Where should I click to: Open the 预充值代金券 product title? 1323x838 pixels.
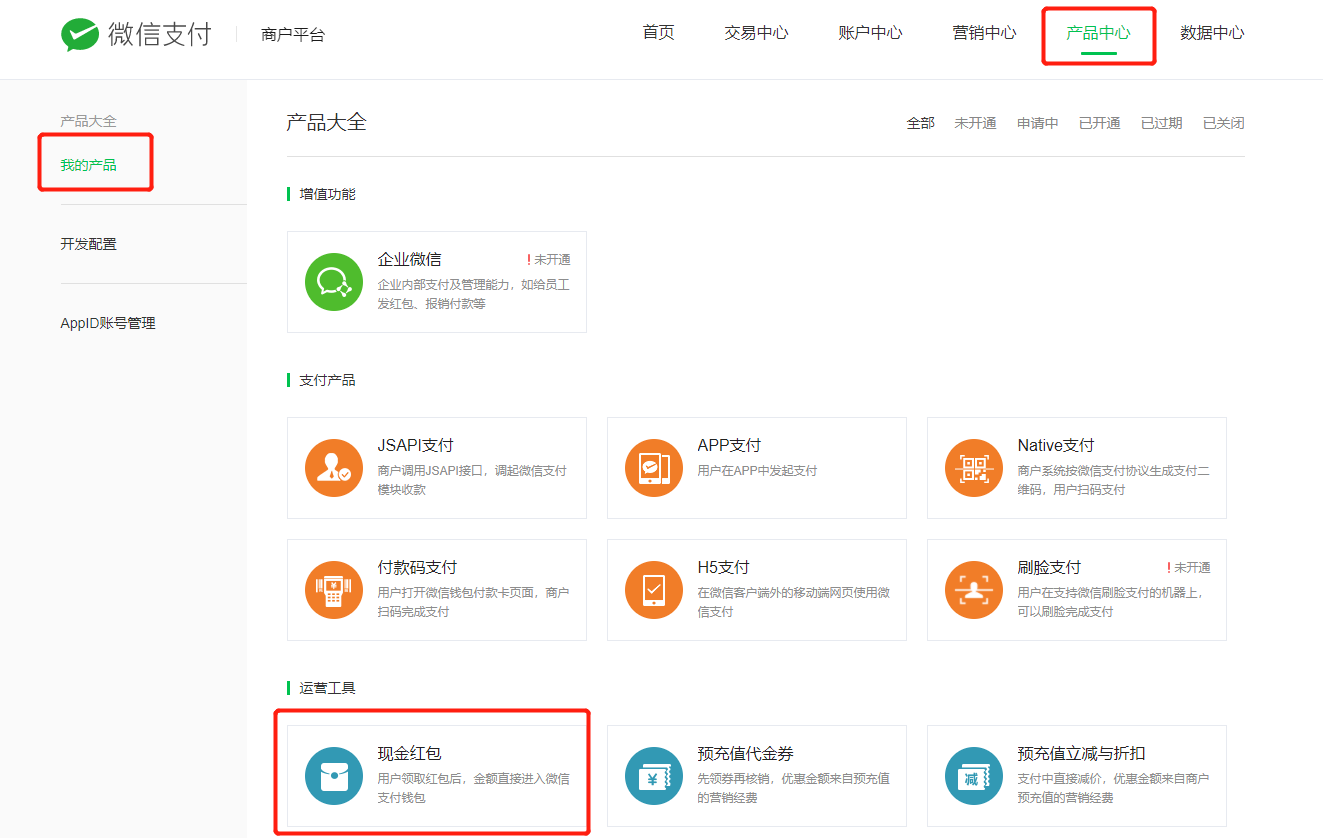tap(745, 753)
